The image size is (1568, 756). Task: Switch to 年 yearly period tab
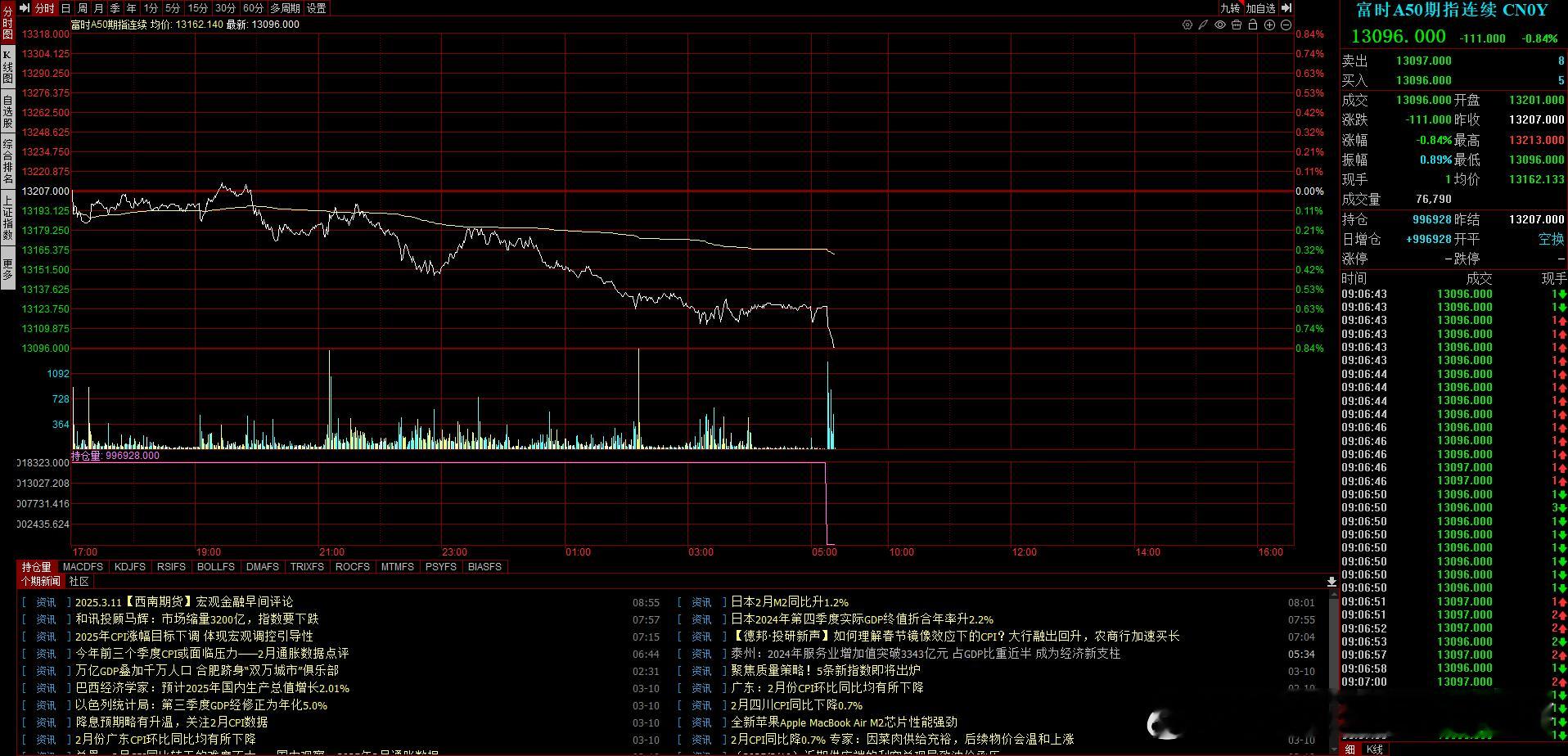pos(132,8)
